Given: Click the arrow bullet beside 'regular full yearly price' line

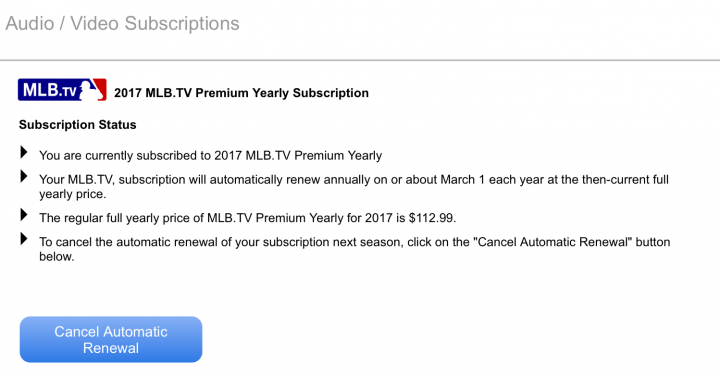Looking at the screenshot, I should [24, 214].
